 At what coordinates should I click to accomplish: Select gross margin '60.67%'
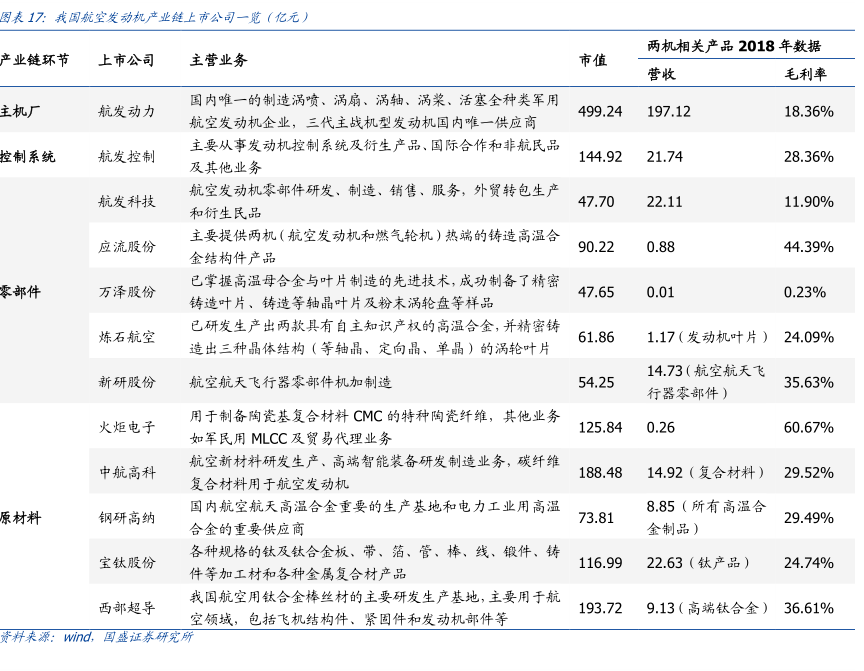pos(809,428)
